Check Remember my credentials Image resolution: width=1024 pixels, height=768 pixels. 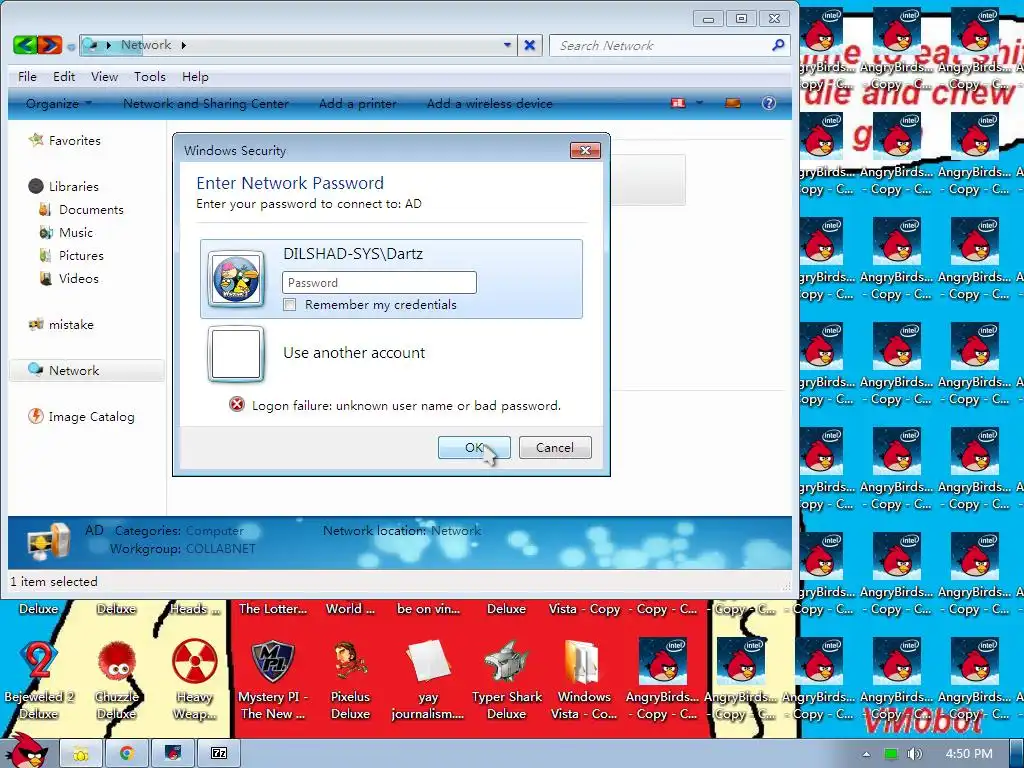tap(290, 305)
